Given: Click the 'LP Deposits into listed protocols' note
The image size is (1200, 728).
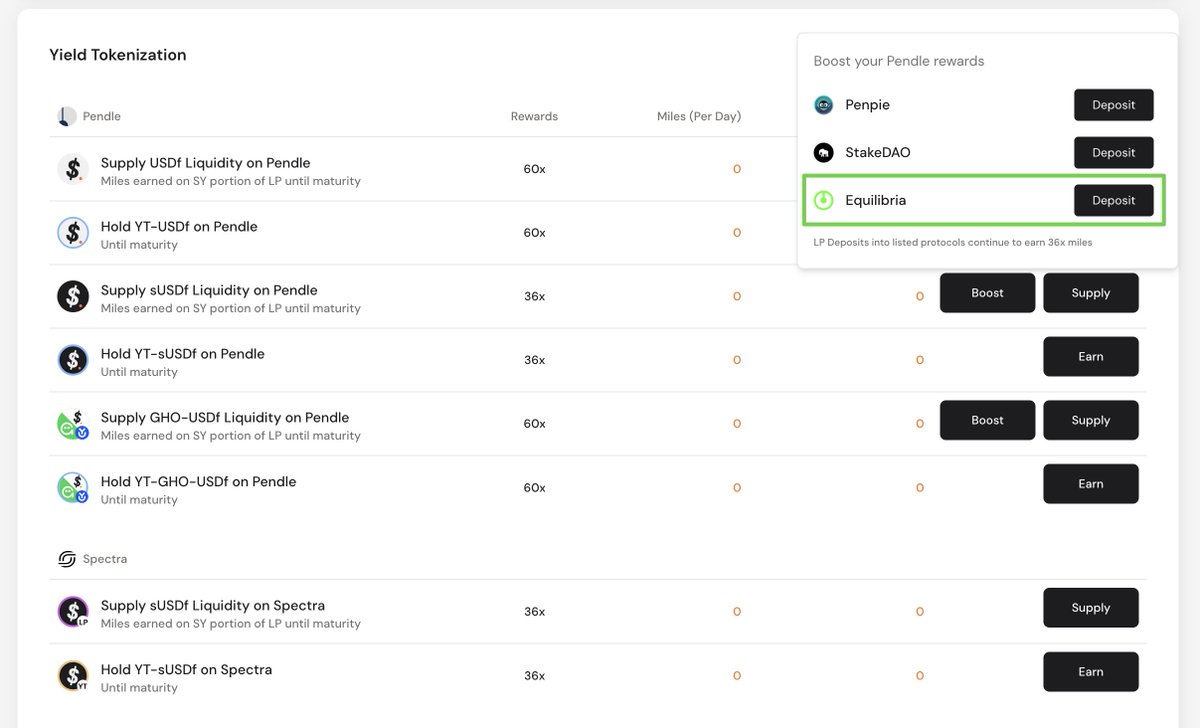Looking at the screenshot, I should pos(952,243).
